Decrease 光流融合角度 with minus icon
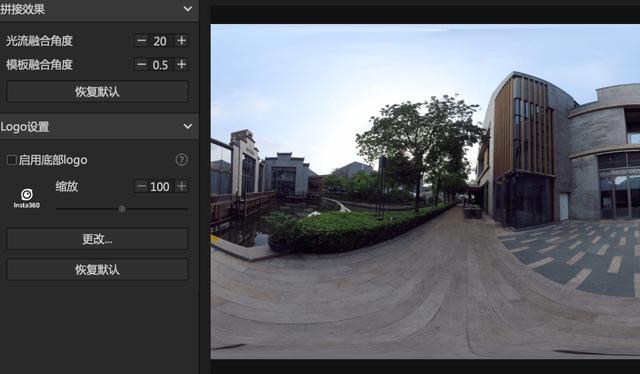The image size is (640, 374). (141, 40)
